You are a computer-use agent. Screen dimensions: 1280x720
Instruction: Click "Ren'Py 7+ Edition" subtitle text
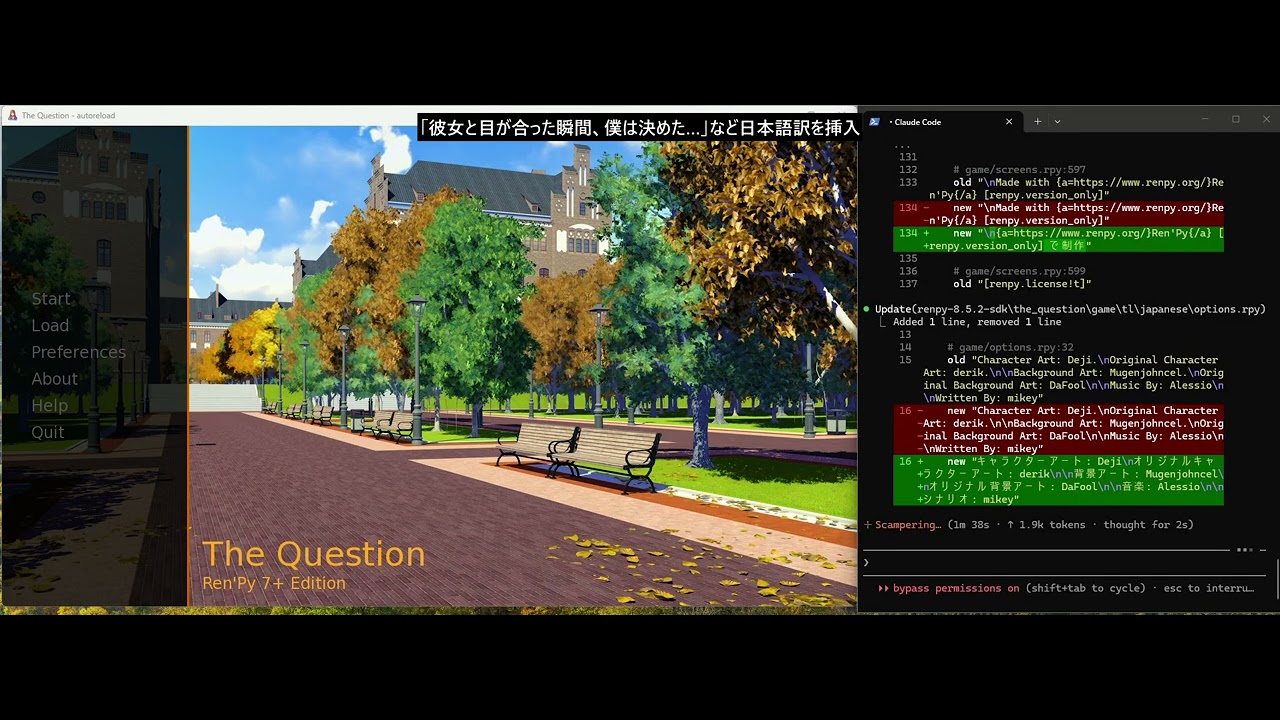[274, 583]
